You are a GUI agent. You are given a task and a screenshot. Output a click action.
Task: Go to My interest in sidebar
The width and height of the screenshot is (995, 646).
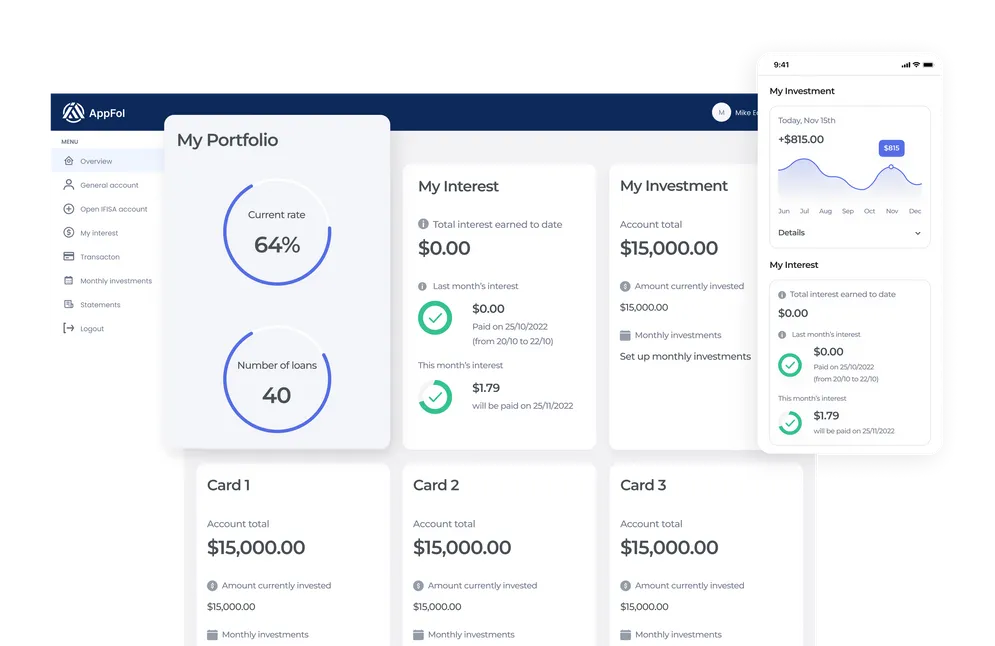[98, 233]
